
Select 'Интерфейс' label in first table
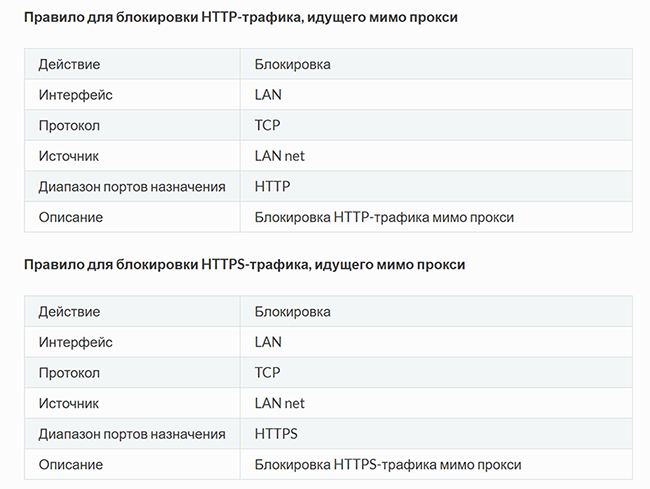75,95
